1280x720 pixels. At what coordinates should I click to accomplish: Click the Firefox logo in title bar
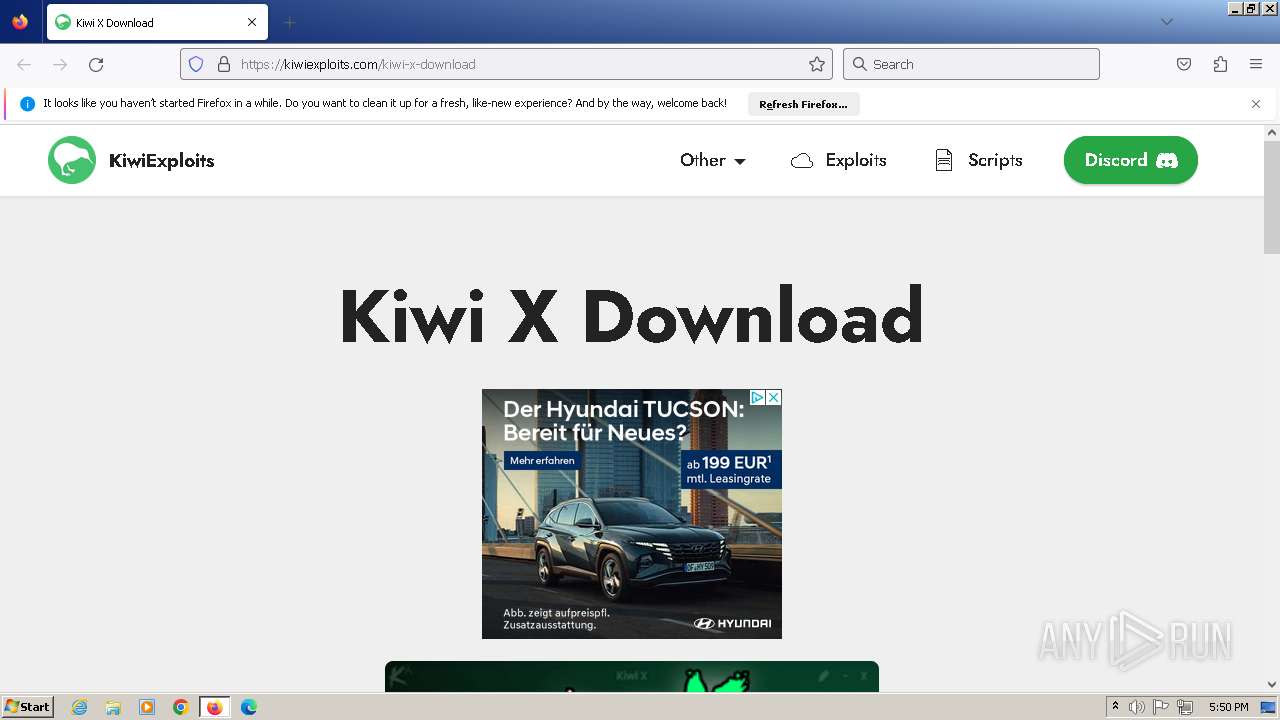pyautogui.click(x=20, y=22)
